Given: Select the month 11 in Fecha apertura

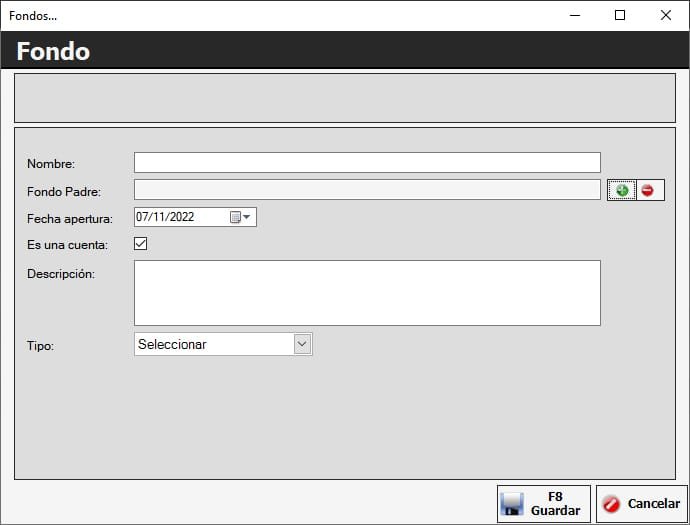Looking at the screenshot, I should [159, 217].
